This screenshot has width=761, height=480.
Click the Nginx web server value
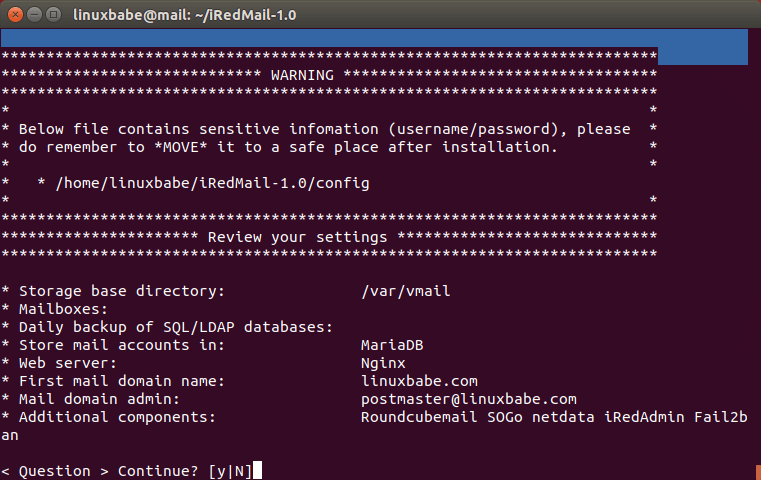coord(384,363)
